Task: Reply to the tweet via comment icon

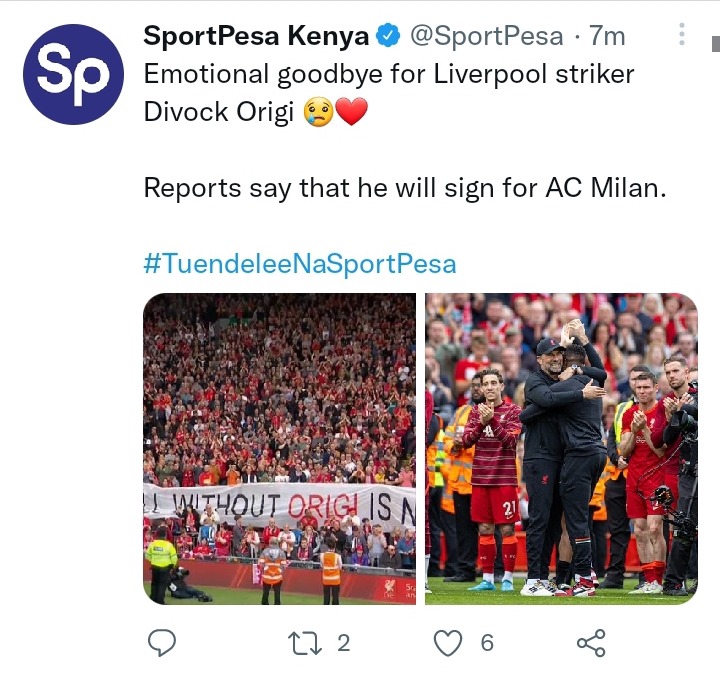Action: [x=162, y=642]
